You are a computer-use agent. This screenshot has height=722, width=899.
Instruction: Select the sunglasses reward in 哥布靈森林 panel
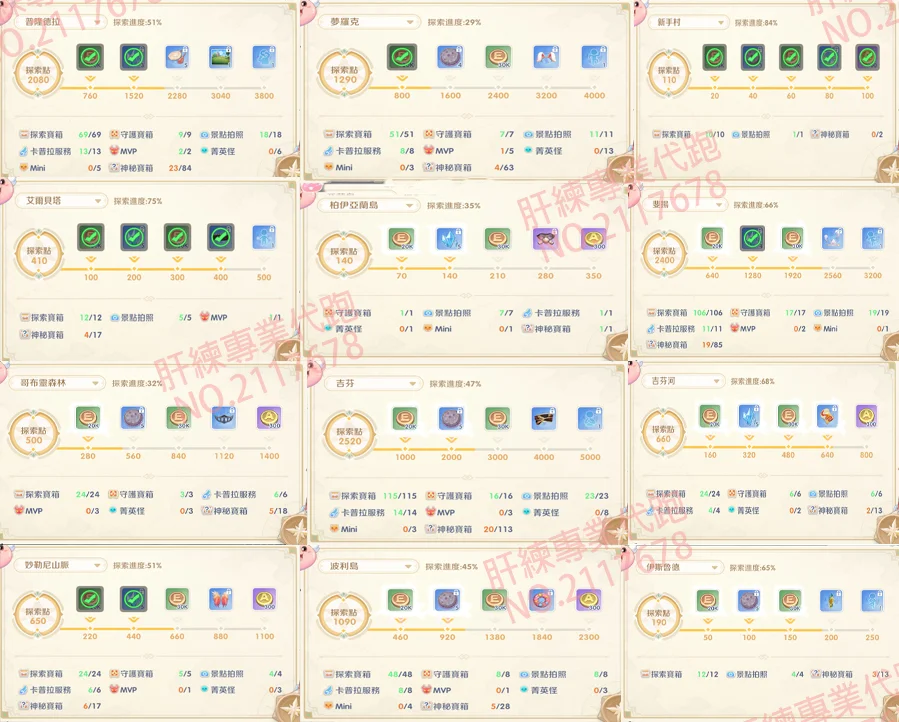(x=222, y=418)
